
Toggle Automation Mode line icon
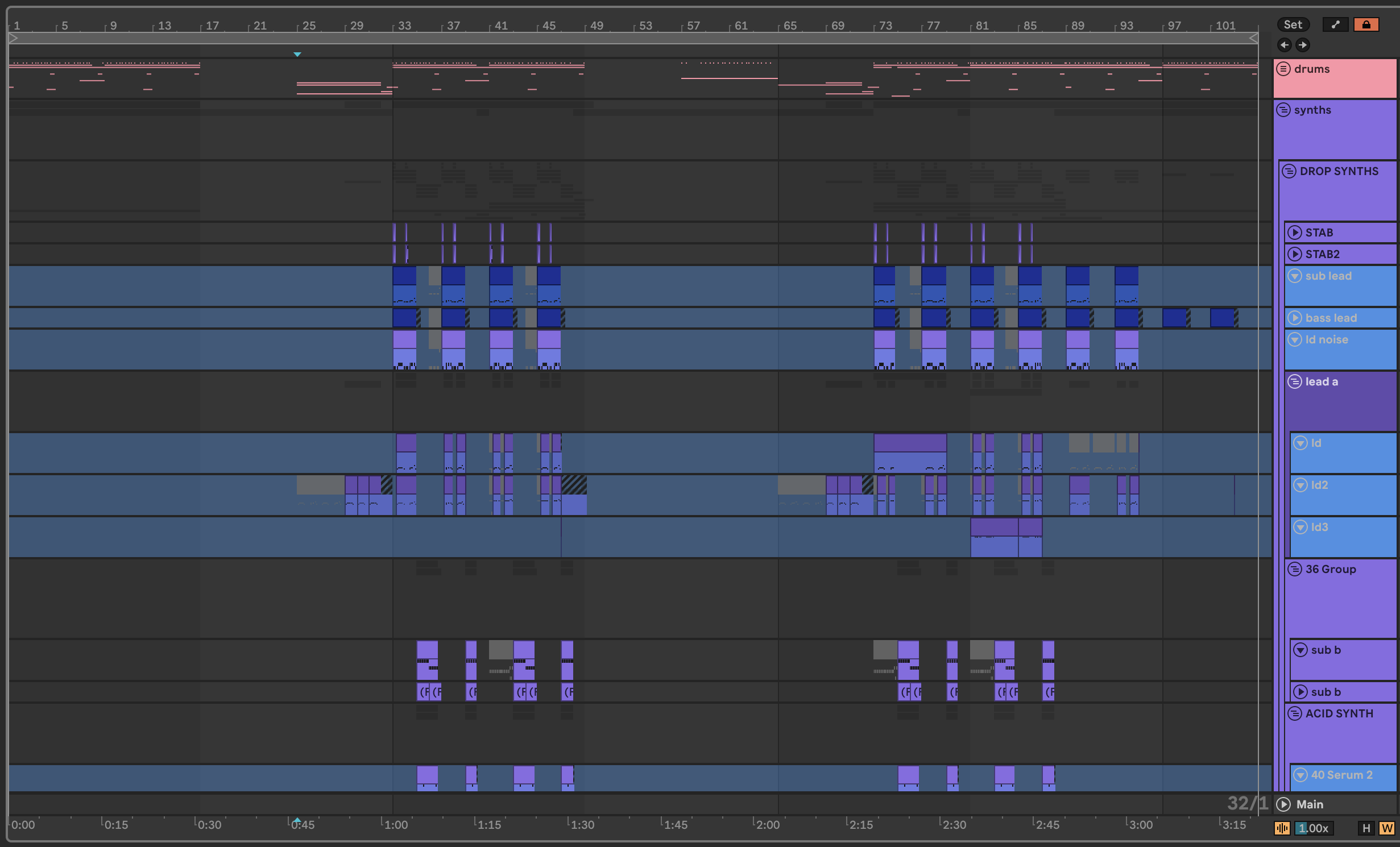point(1335,24)
